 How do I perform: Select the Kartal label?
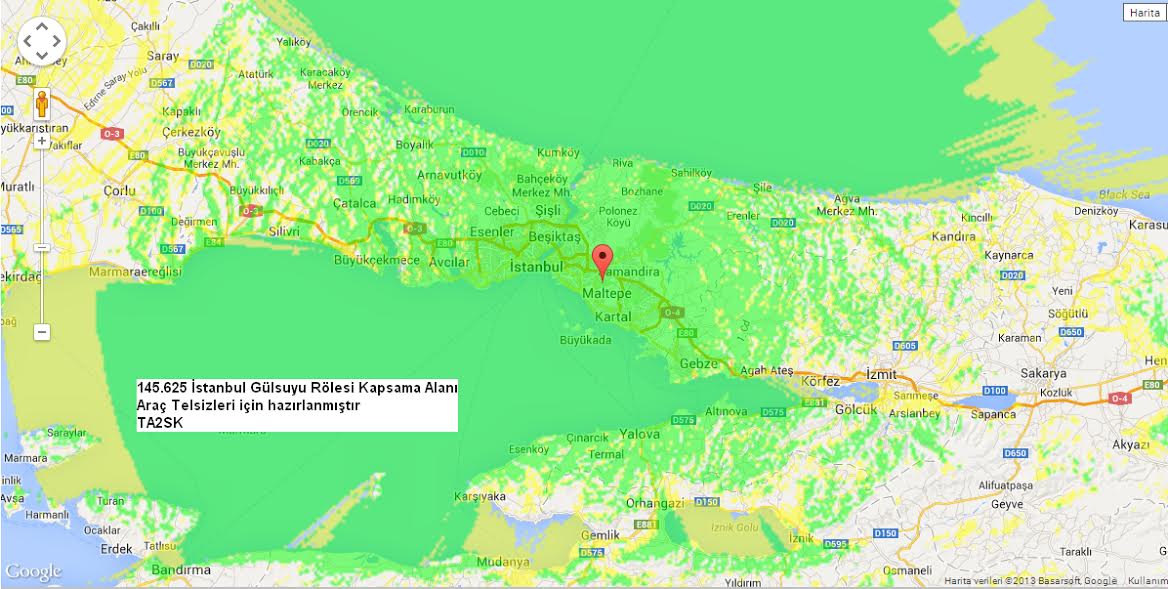pos(613,317)
